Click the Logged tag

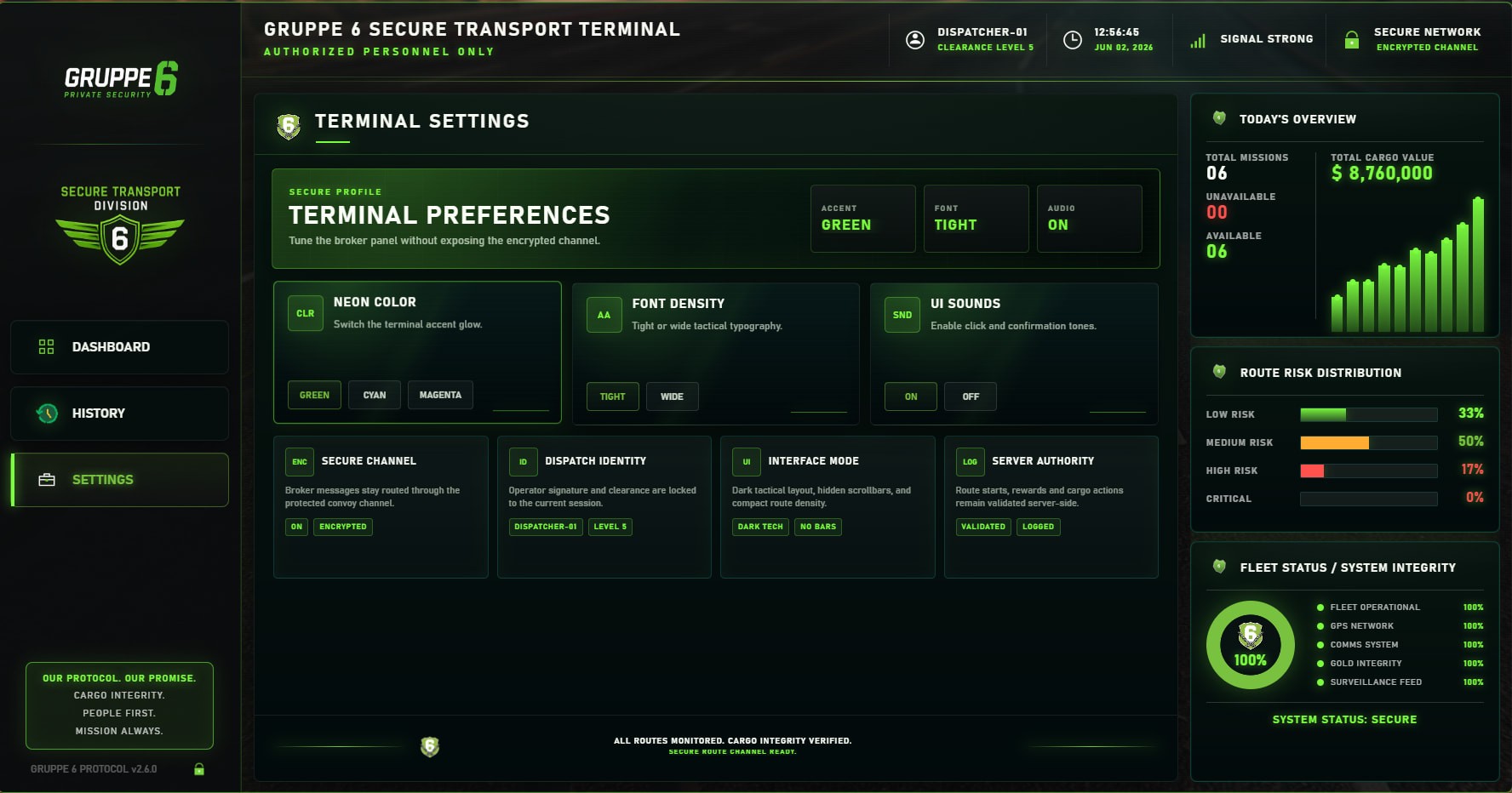point(1039,527)
